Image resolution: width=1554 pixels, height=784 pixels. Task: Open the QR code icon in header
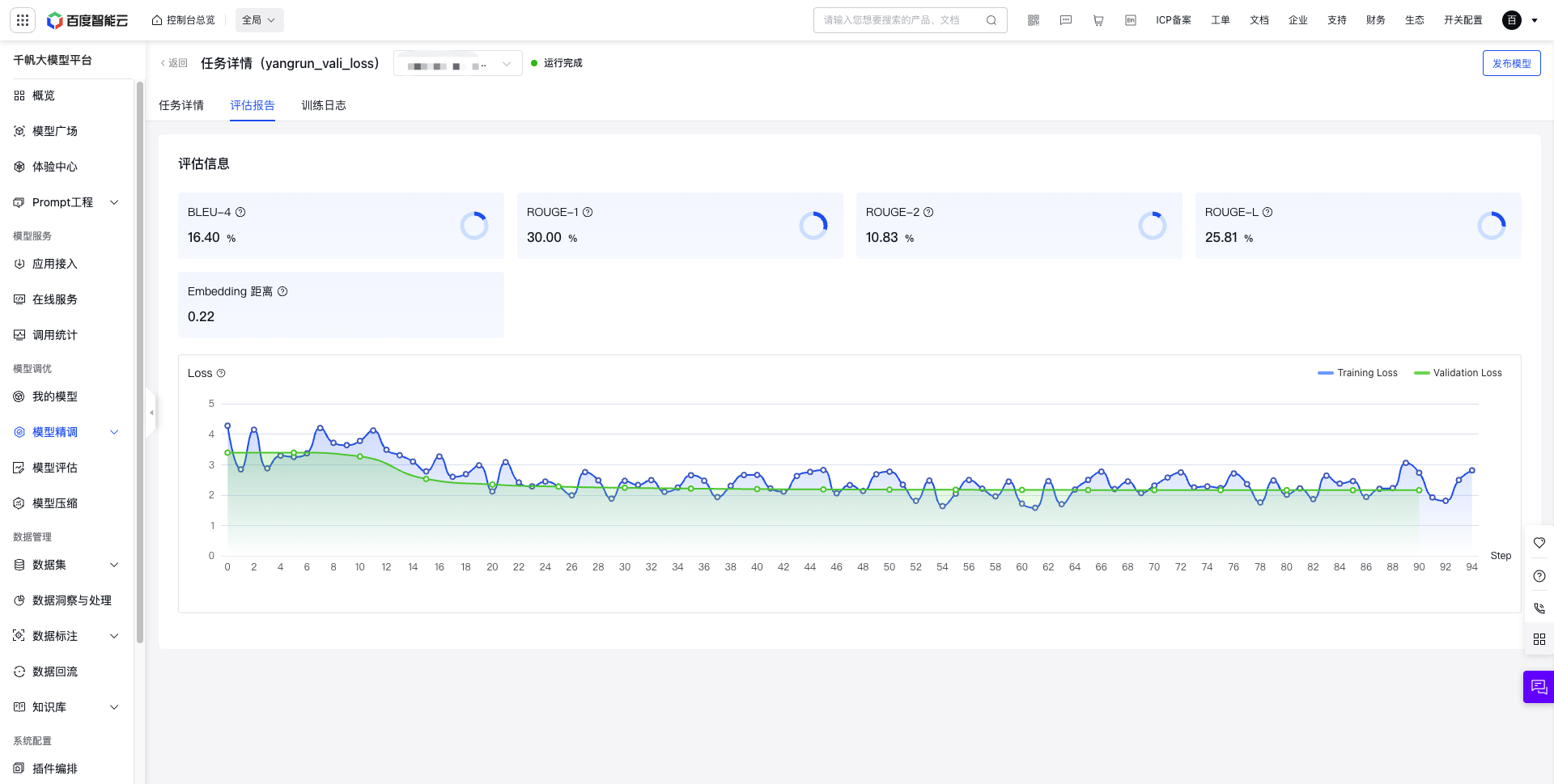point(1034,20)
